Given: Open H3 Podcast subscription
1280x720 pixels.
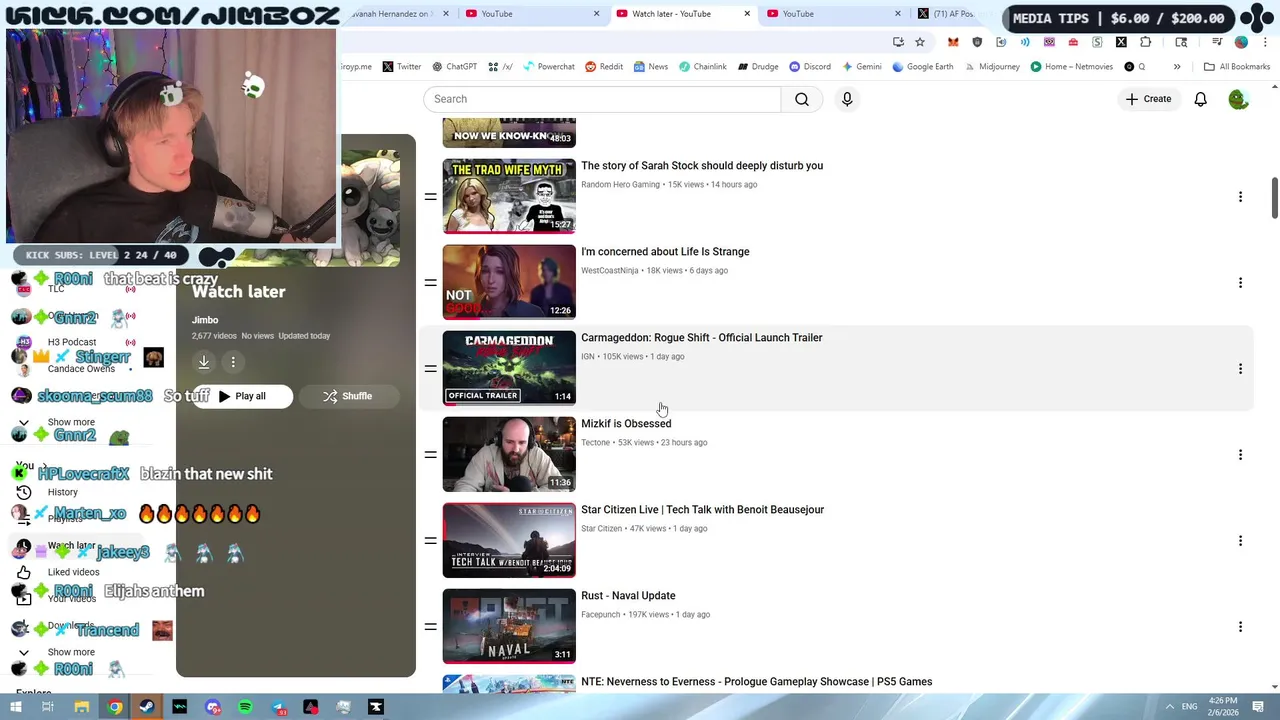Looking at the screenshot, I should 72,342.
